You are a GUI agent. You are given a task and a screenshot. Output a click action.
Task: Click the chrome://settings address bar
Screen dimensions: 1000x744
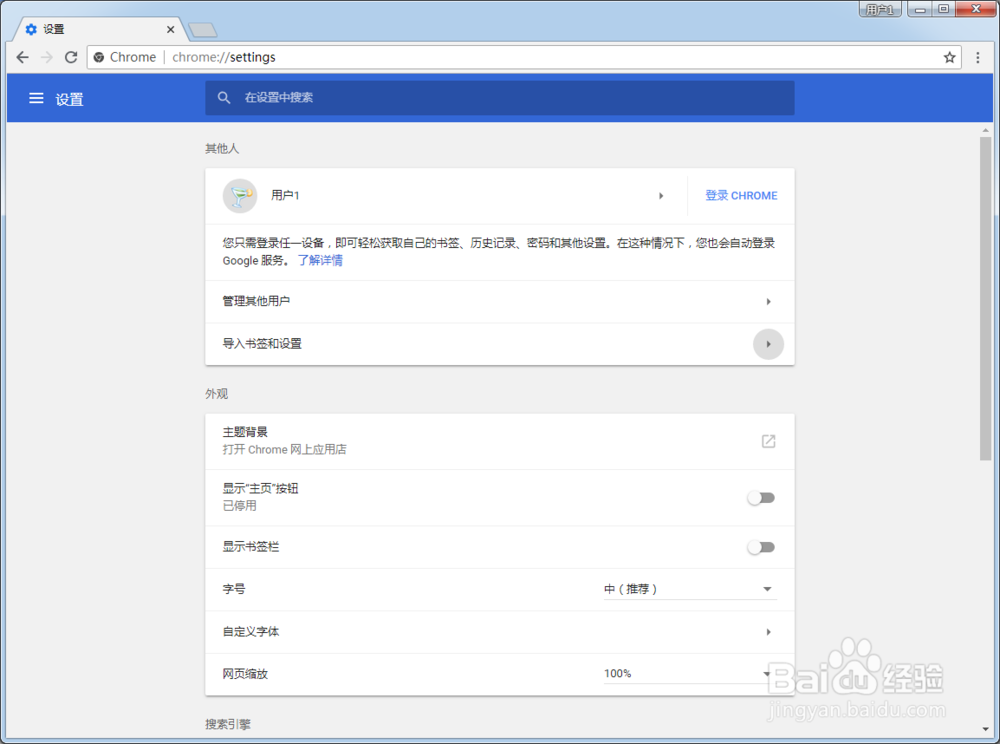point(523,57)
